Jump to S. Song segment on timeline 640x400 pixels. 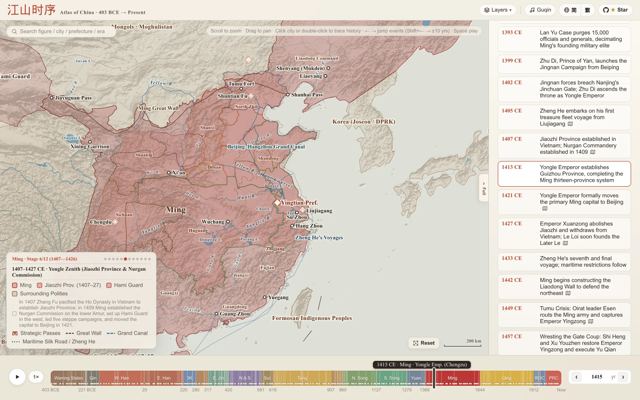tap(391, 378)
